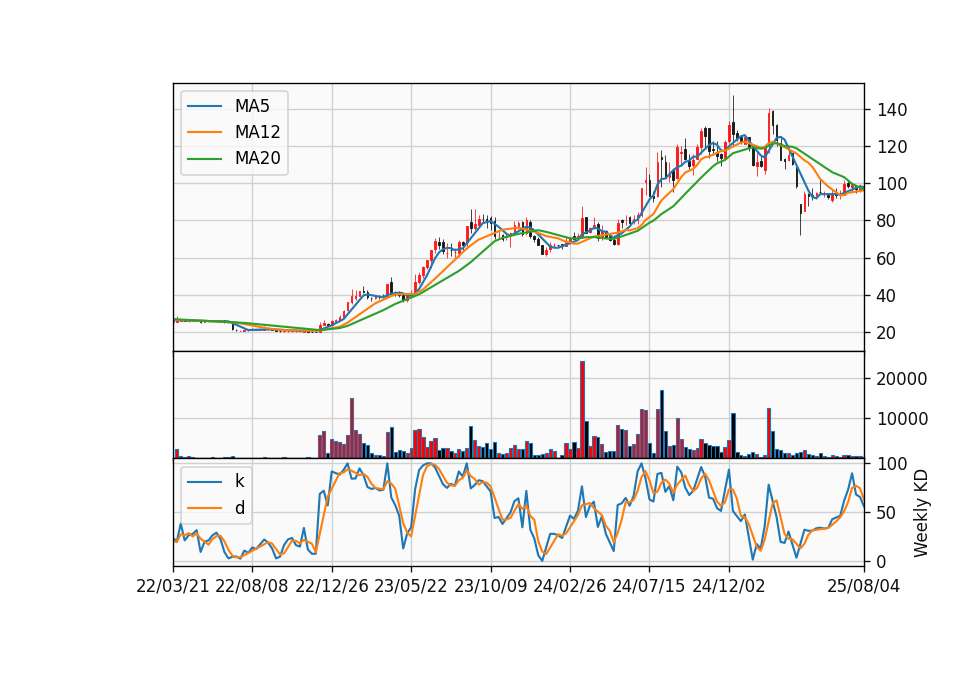Click the MA12 legend label
This screenshot has width=960, height=690.
(257, 132)
